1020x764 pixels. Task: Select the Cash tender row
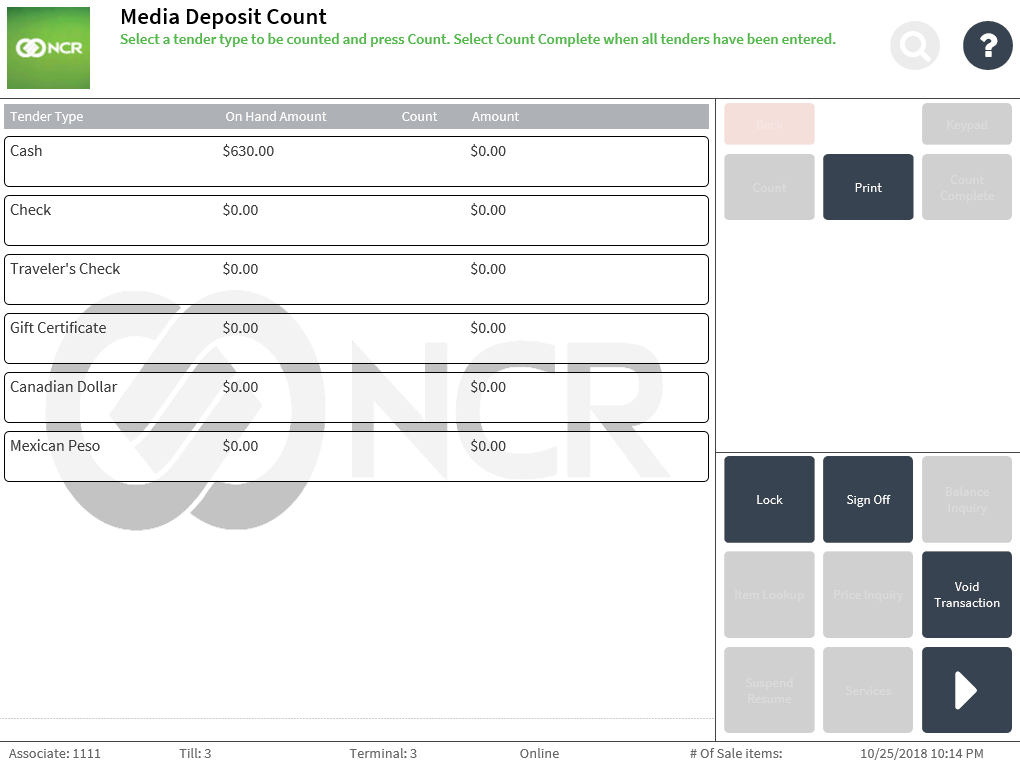pos(356,161)
